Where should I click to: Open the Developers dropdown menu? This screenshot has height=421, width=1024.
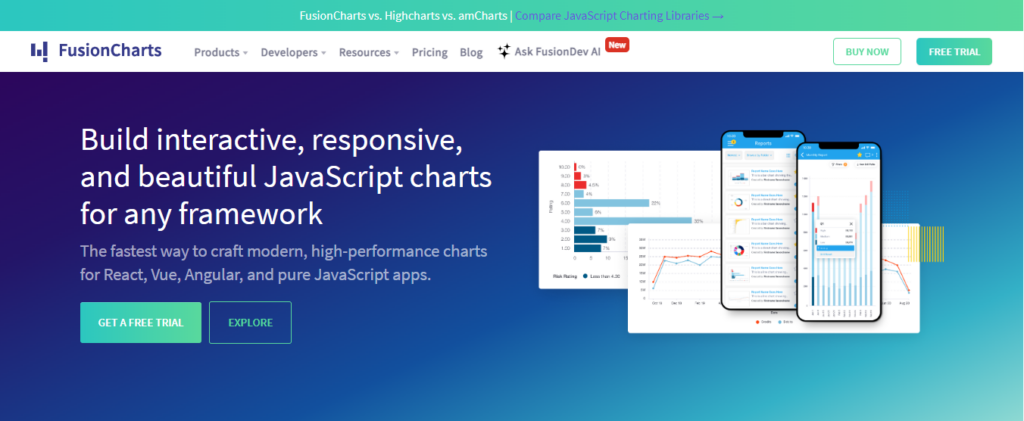294,52
